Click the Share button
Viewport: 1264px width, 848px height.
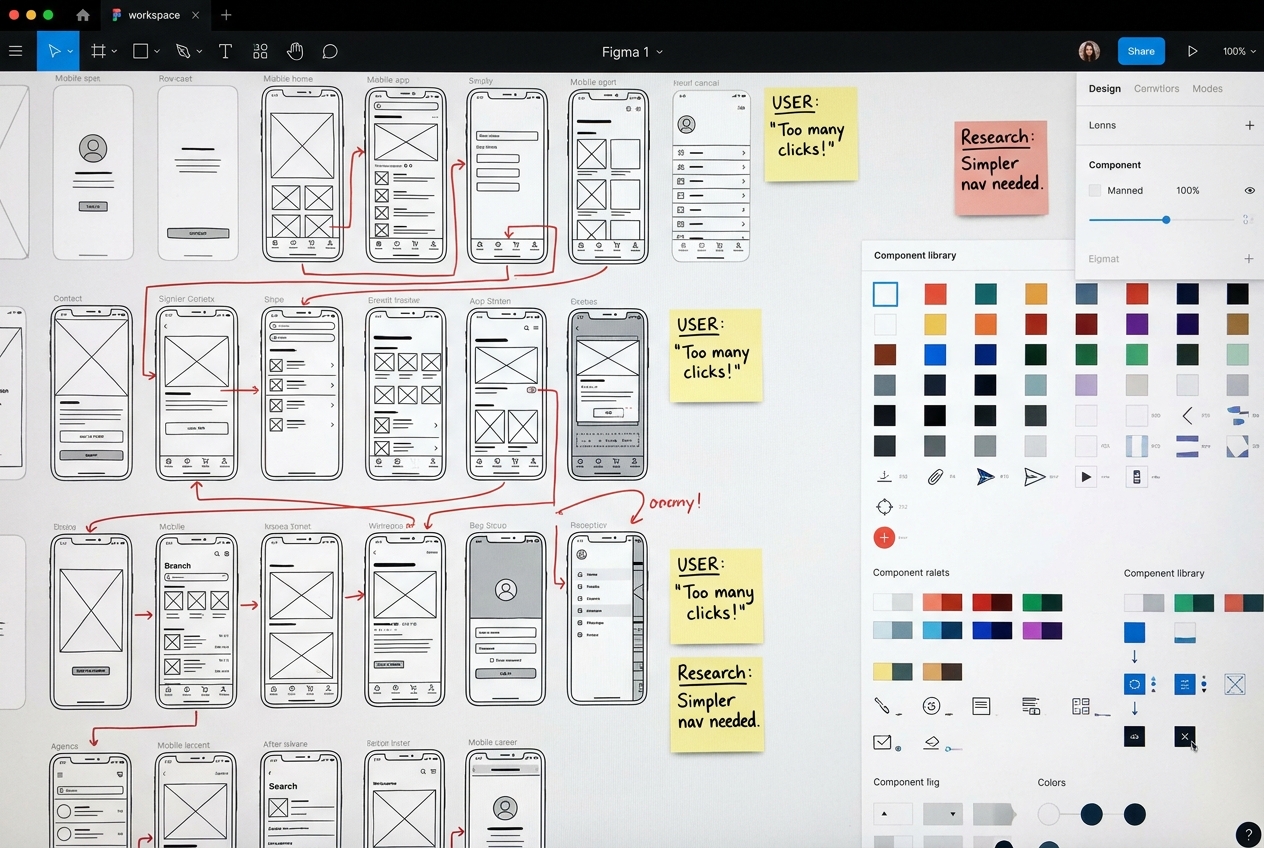point(1141,51)
